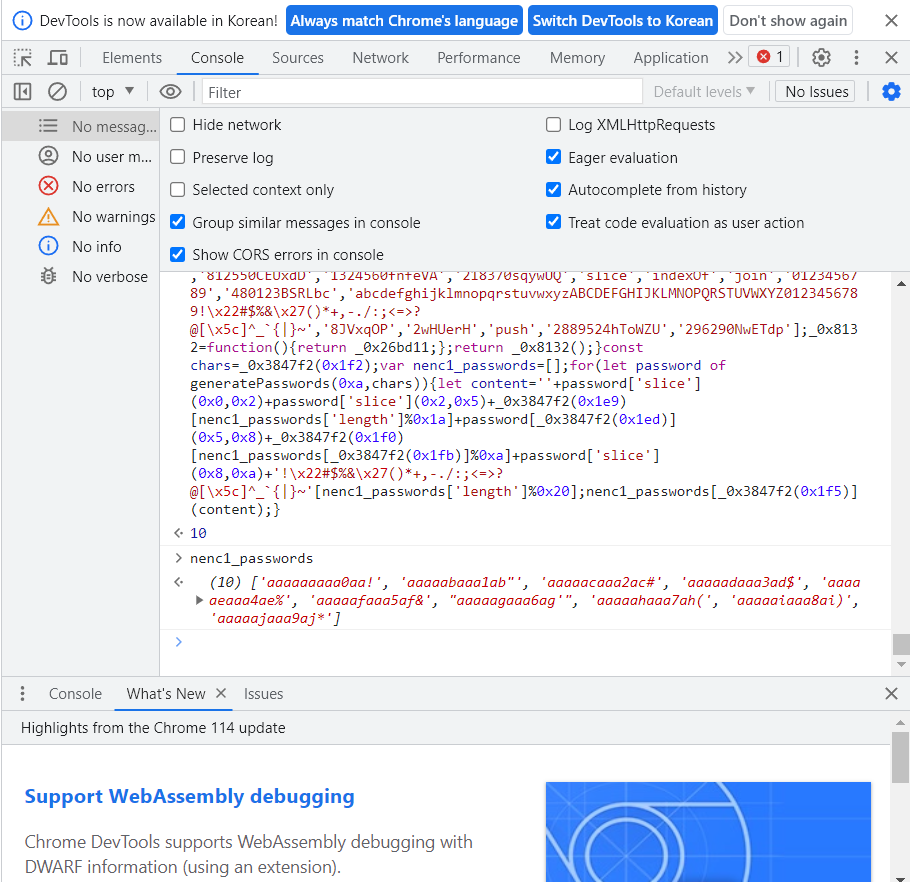Viewport: 910px width, 882px height.
Task: Toggle the blue console settings gear
Action: [x=891, y=92]
